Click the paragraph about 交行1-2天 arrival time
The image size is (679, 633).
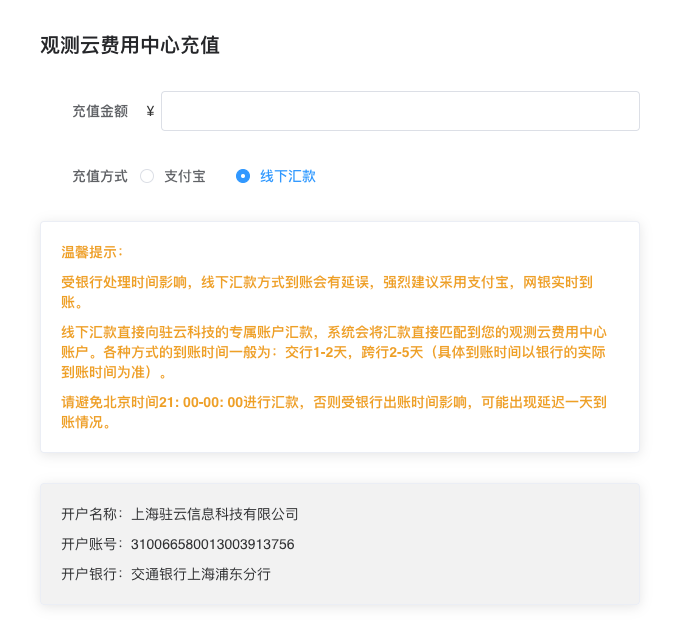[x=334, y=352]
